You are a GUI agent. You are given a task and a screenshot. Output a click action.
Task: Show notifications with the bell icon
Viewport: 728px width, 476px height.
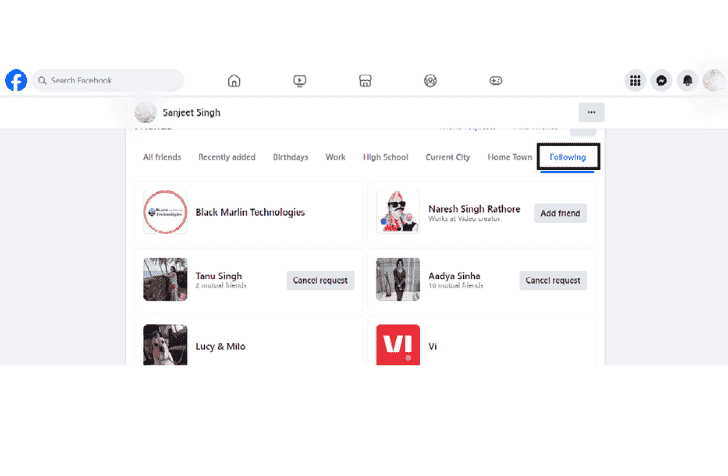point(688,81)
